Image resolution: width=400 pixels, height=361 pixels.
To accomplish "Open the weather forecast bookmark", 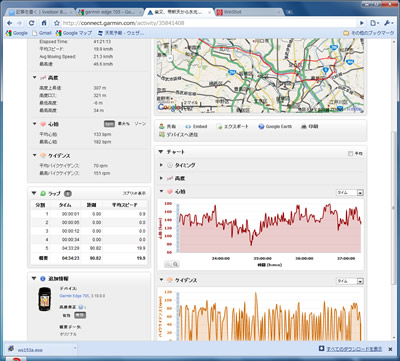I will coord(121,33).
